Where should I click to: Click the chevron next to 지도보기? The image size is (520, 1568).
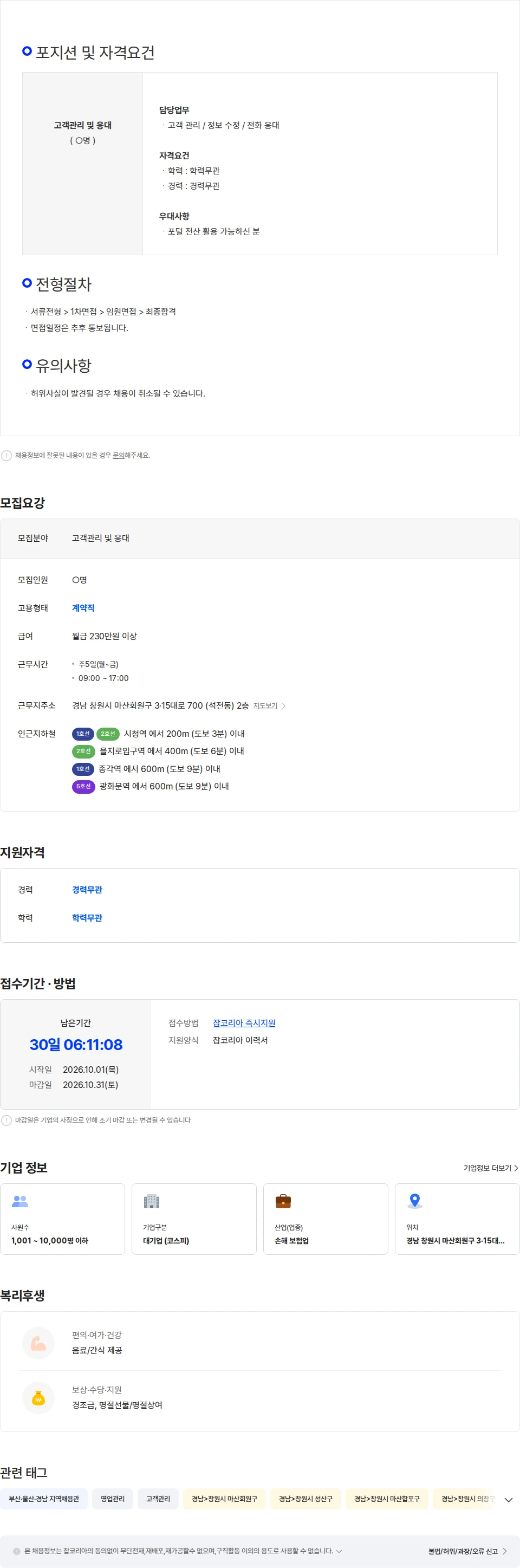[x=283, y=706]
